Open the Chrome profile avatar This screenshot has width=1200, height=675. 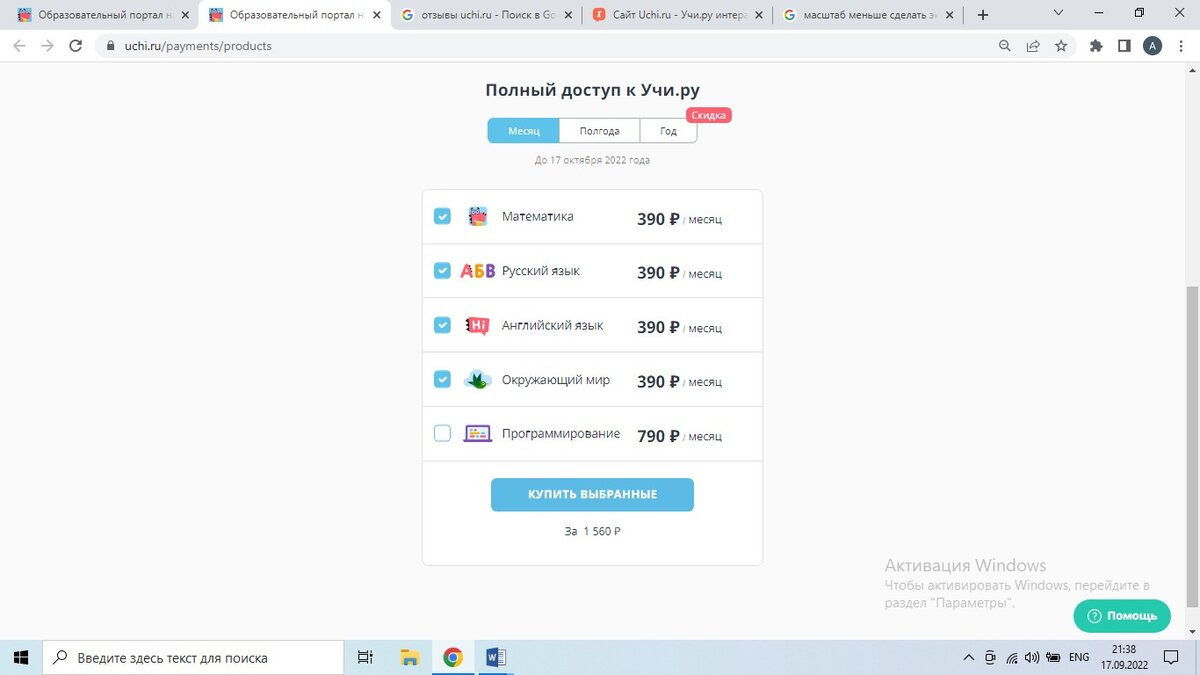click(x=1152, y=46)
